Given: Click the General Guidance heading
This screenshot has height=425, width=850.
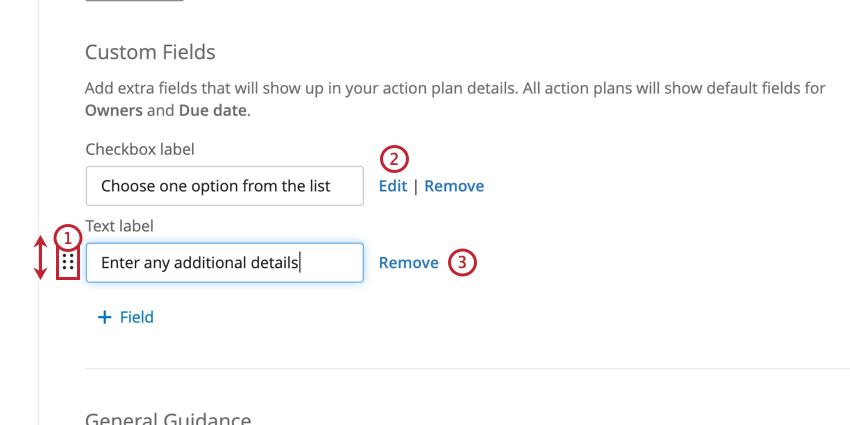Looking at the screenshot, I should point(168,419).
